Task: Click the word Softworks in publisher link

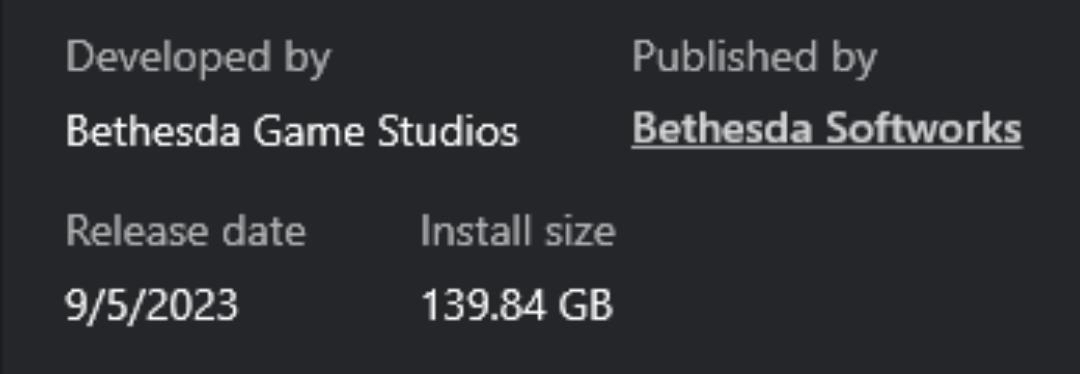Action: pos(924,129)
